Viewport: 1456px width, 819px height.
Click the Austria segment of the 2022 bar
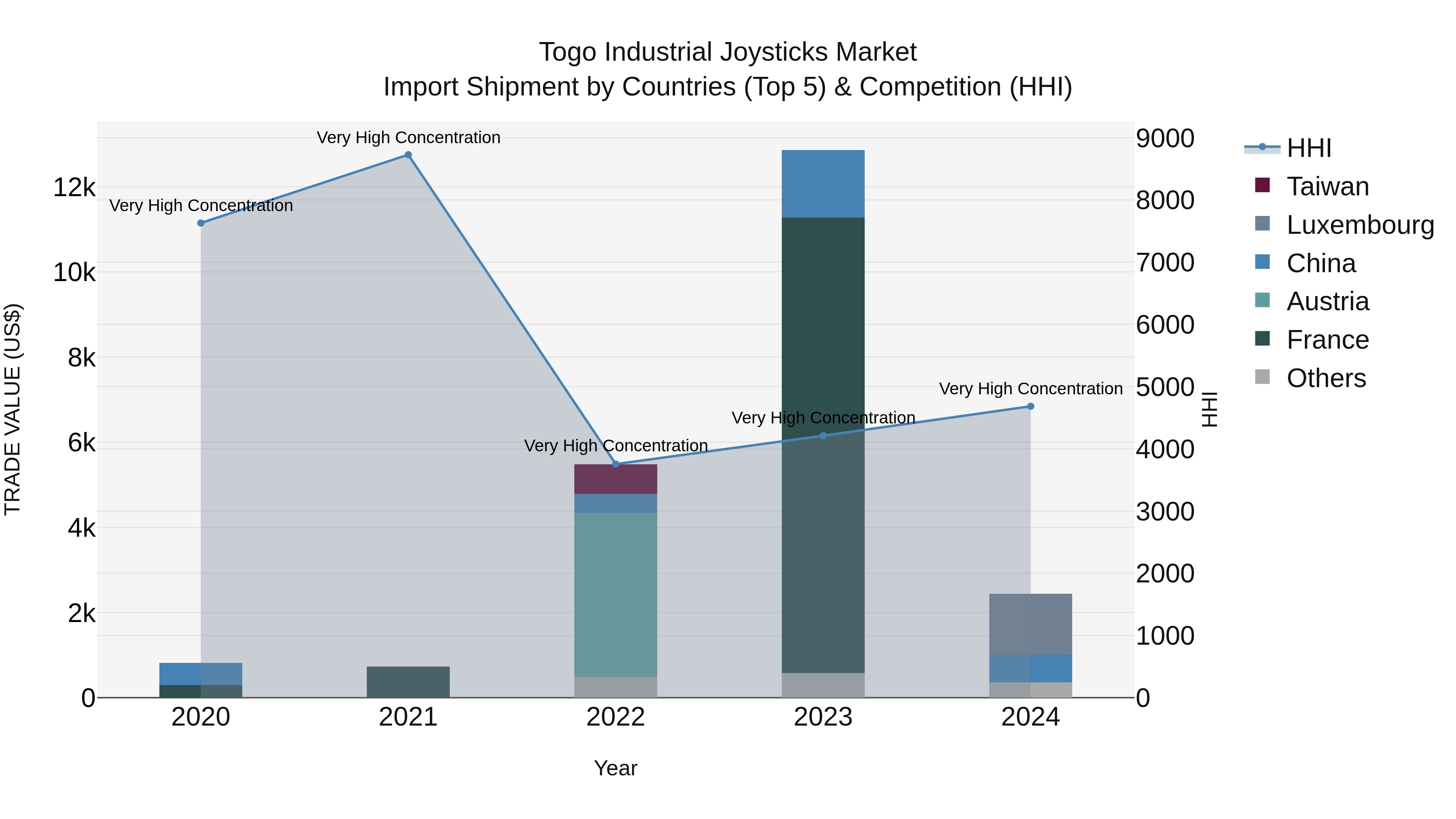[616, 595]
